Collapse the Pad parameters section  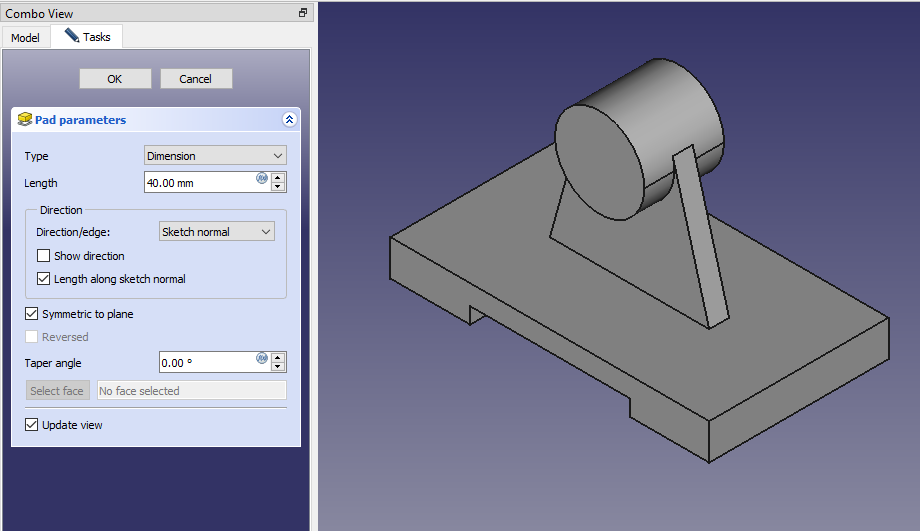click(289, 120)
